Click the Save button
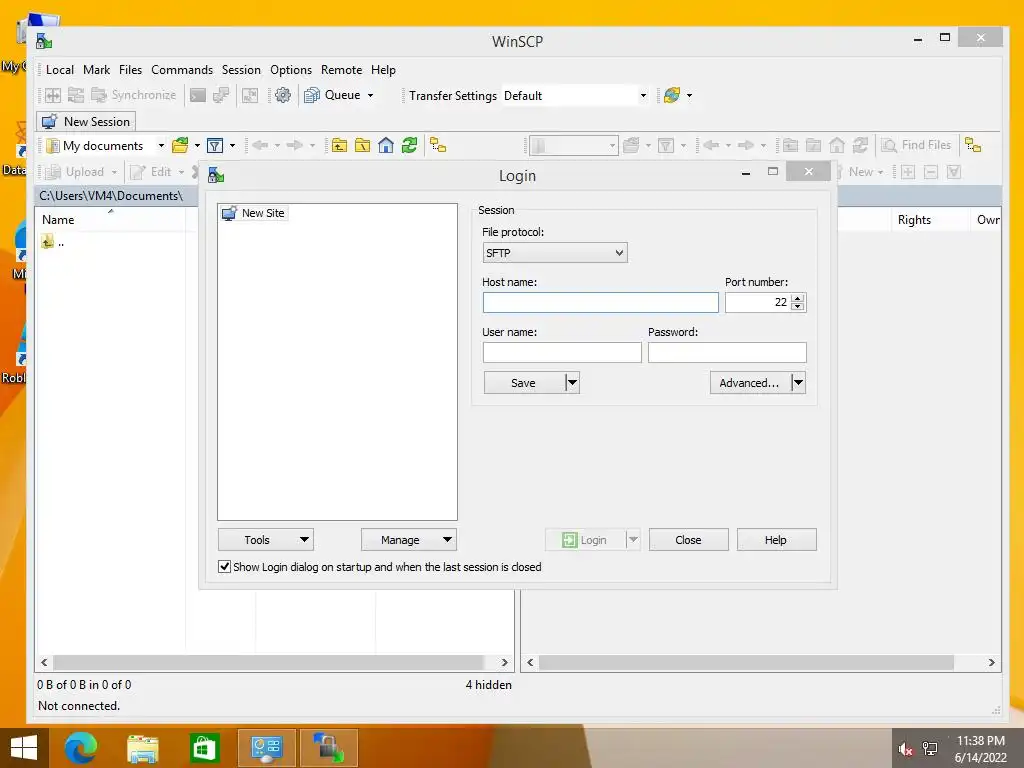Image resolution: width=1024 pixels, height=768 pixels. pos(524,383)
